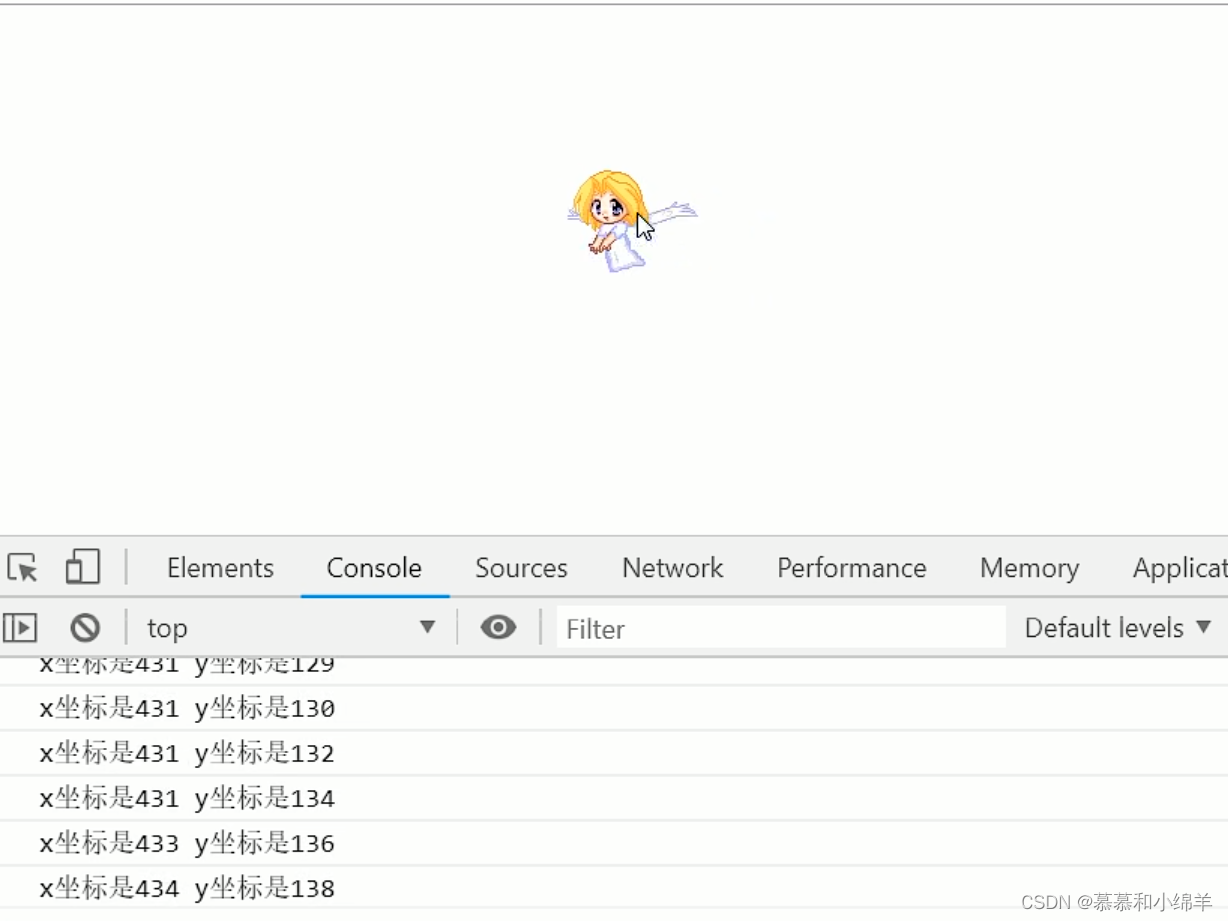Open the top context dropdown

(x=291, y=628)
